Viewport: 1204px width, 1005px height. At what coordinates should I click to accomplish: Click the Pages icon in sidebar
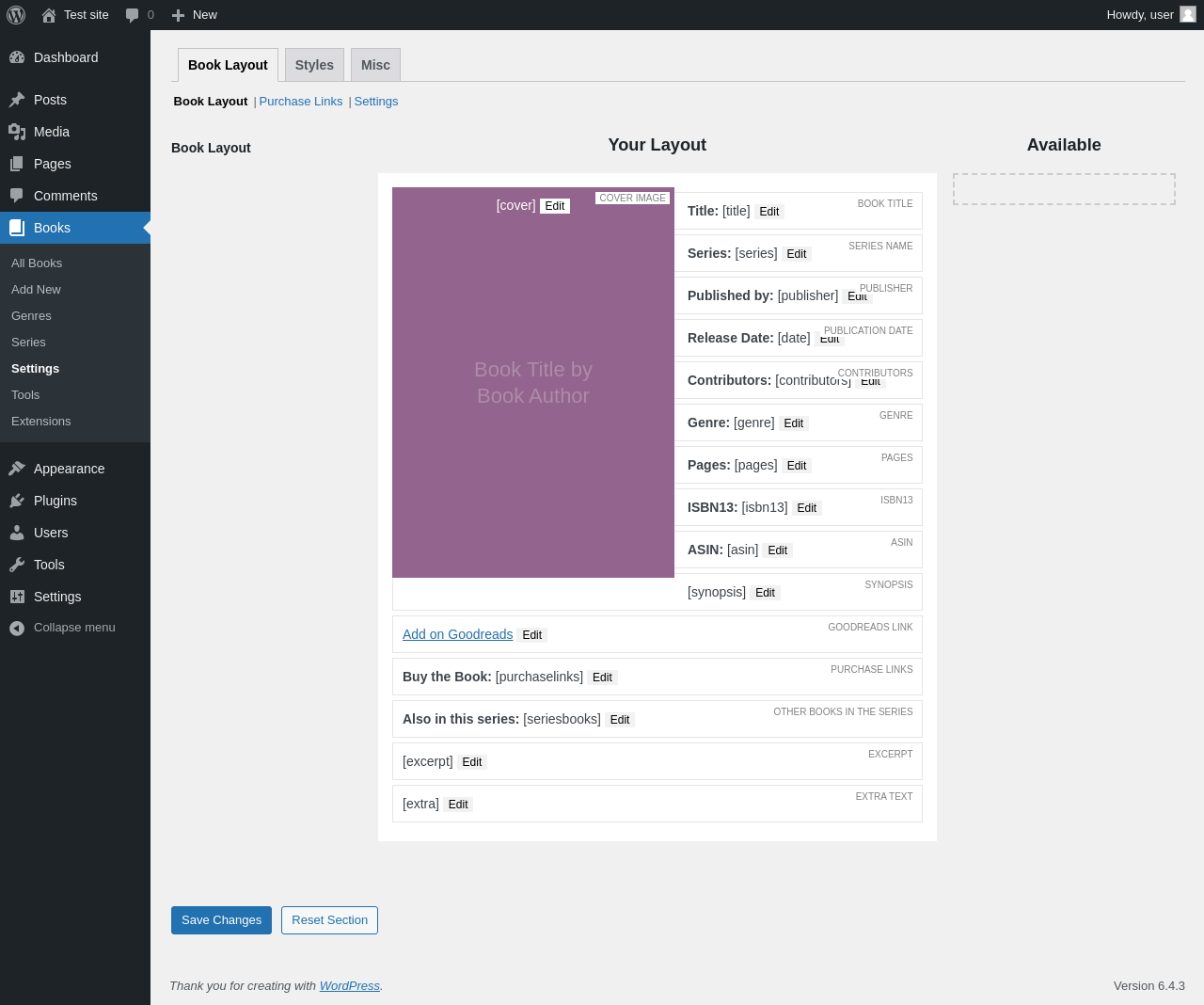[17, 164]
